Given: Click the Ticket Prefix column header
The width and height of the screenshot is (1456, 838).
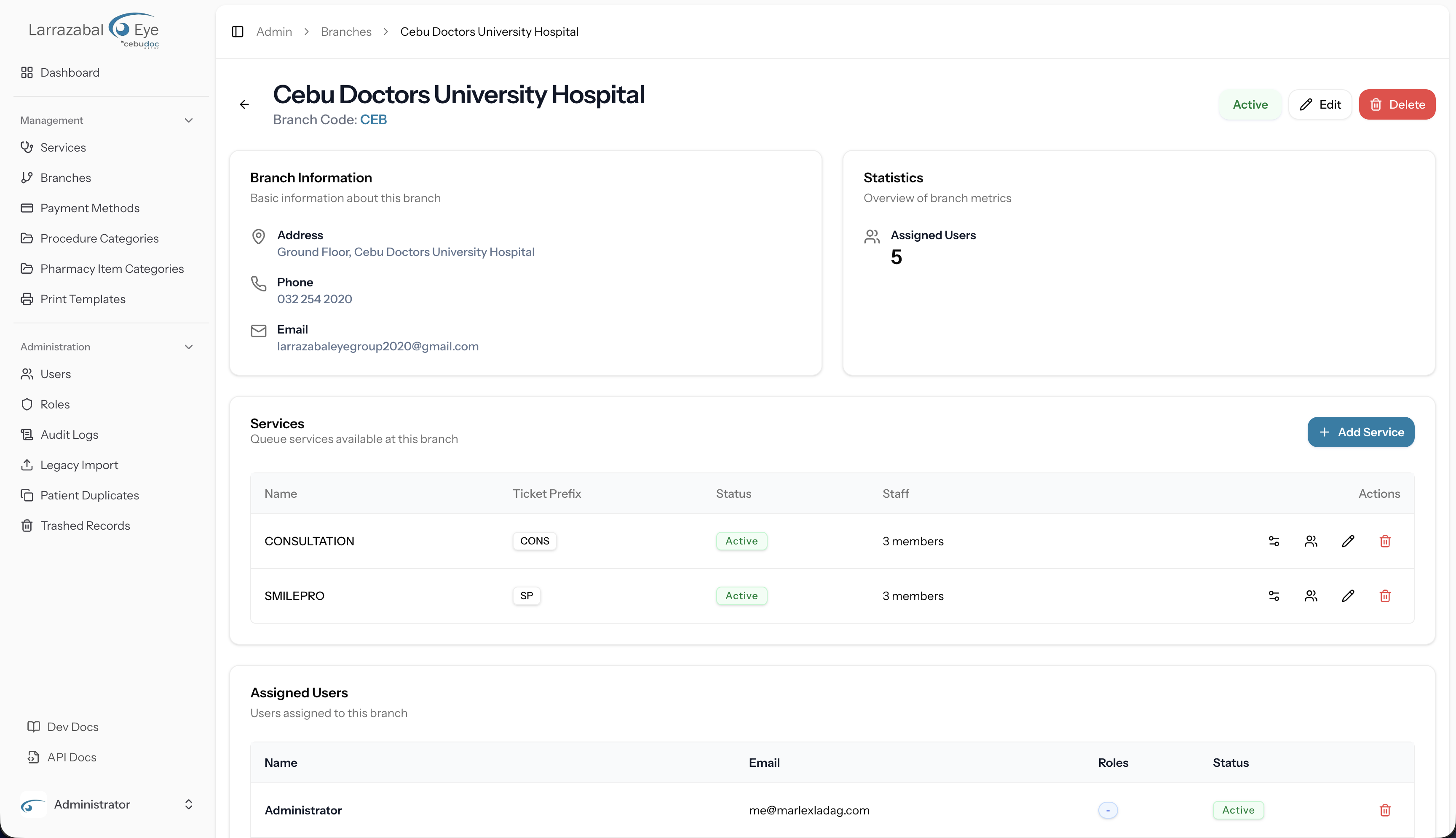Looking at the screenshot, I should [x=546, y=494].
